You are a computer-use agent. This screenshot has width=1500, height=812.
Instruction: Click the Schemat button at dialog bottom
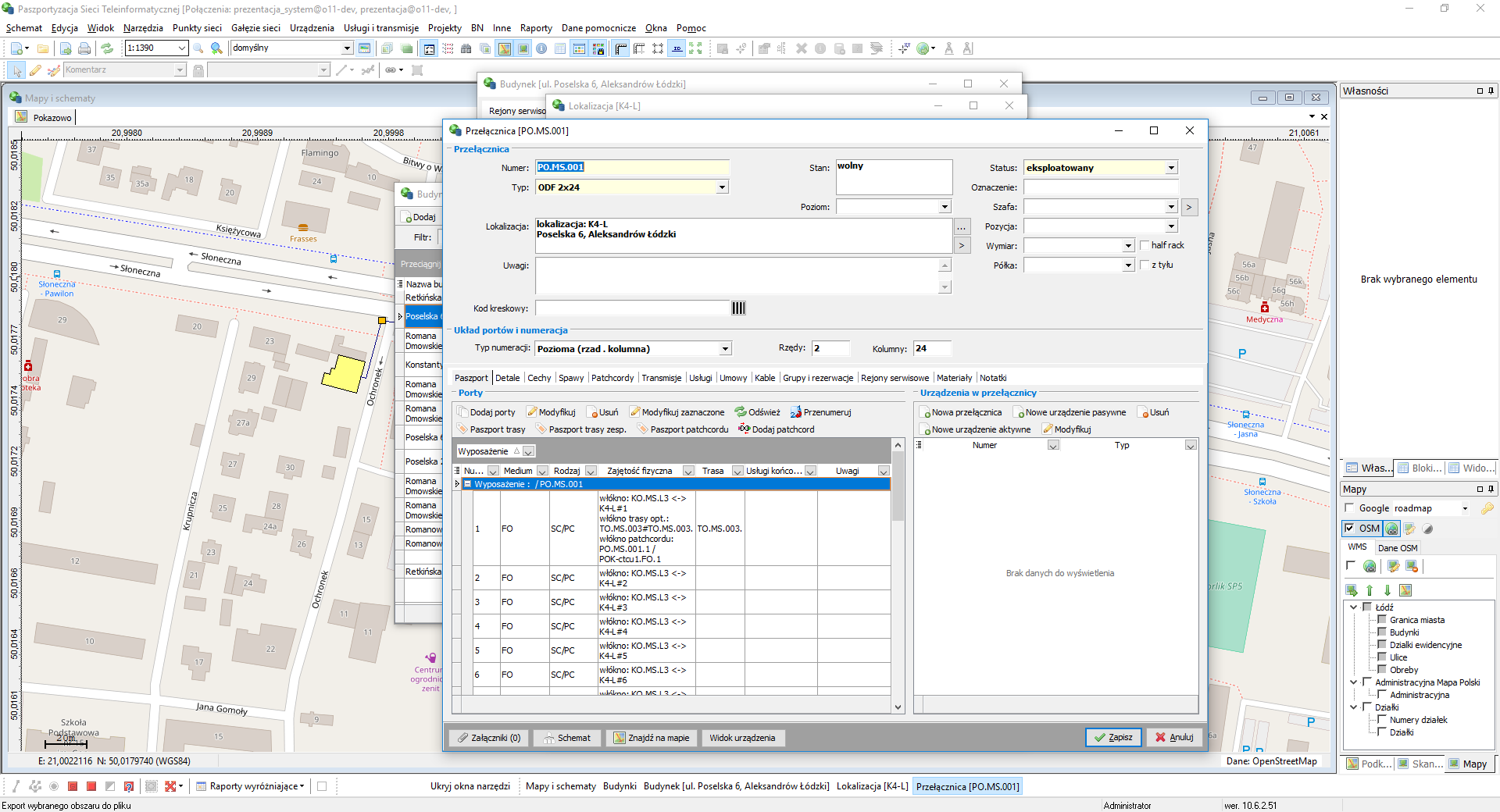568,738
